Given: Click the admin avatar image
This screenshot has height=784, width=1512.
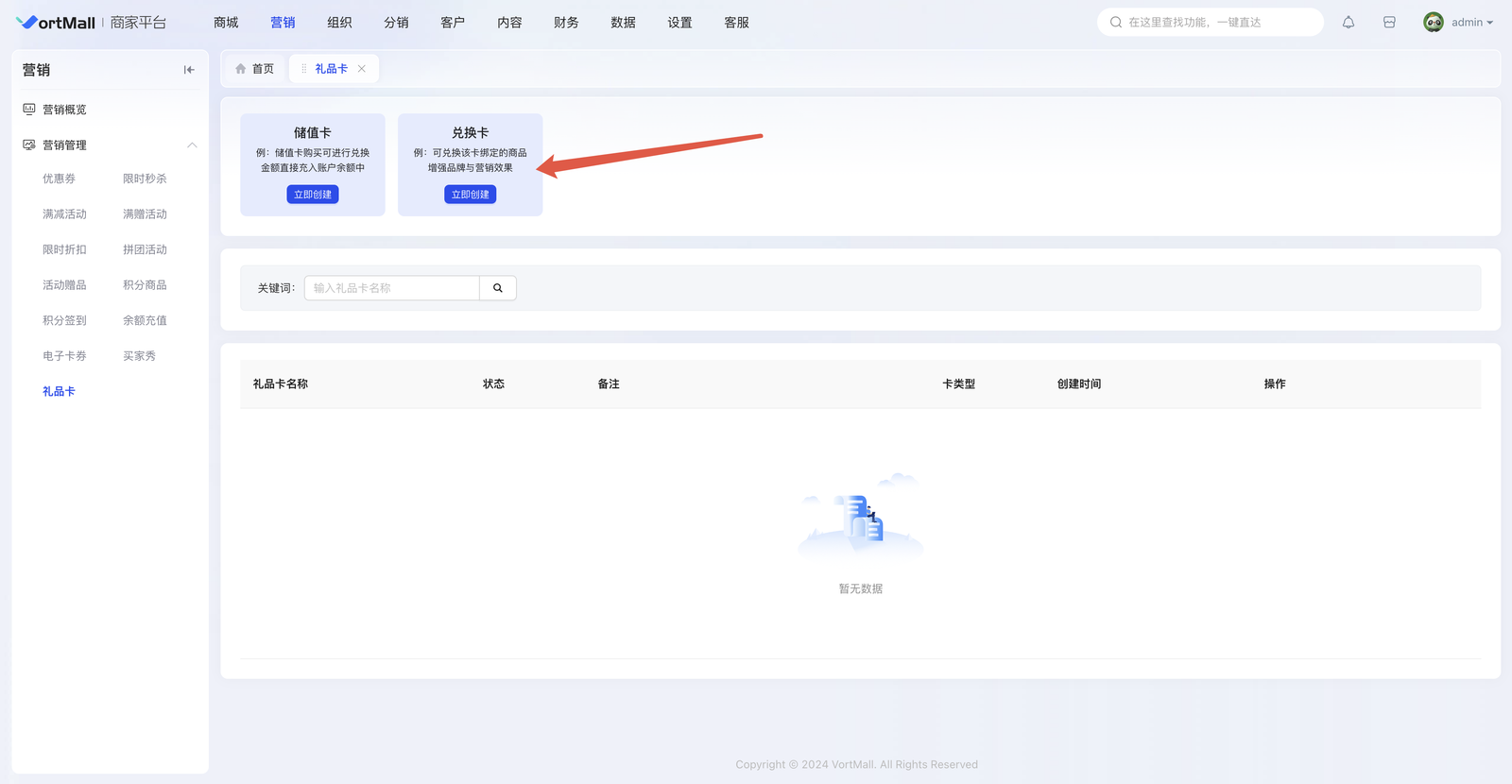Looking at the screenshot, I should [1433, 23].
